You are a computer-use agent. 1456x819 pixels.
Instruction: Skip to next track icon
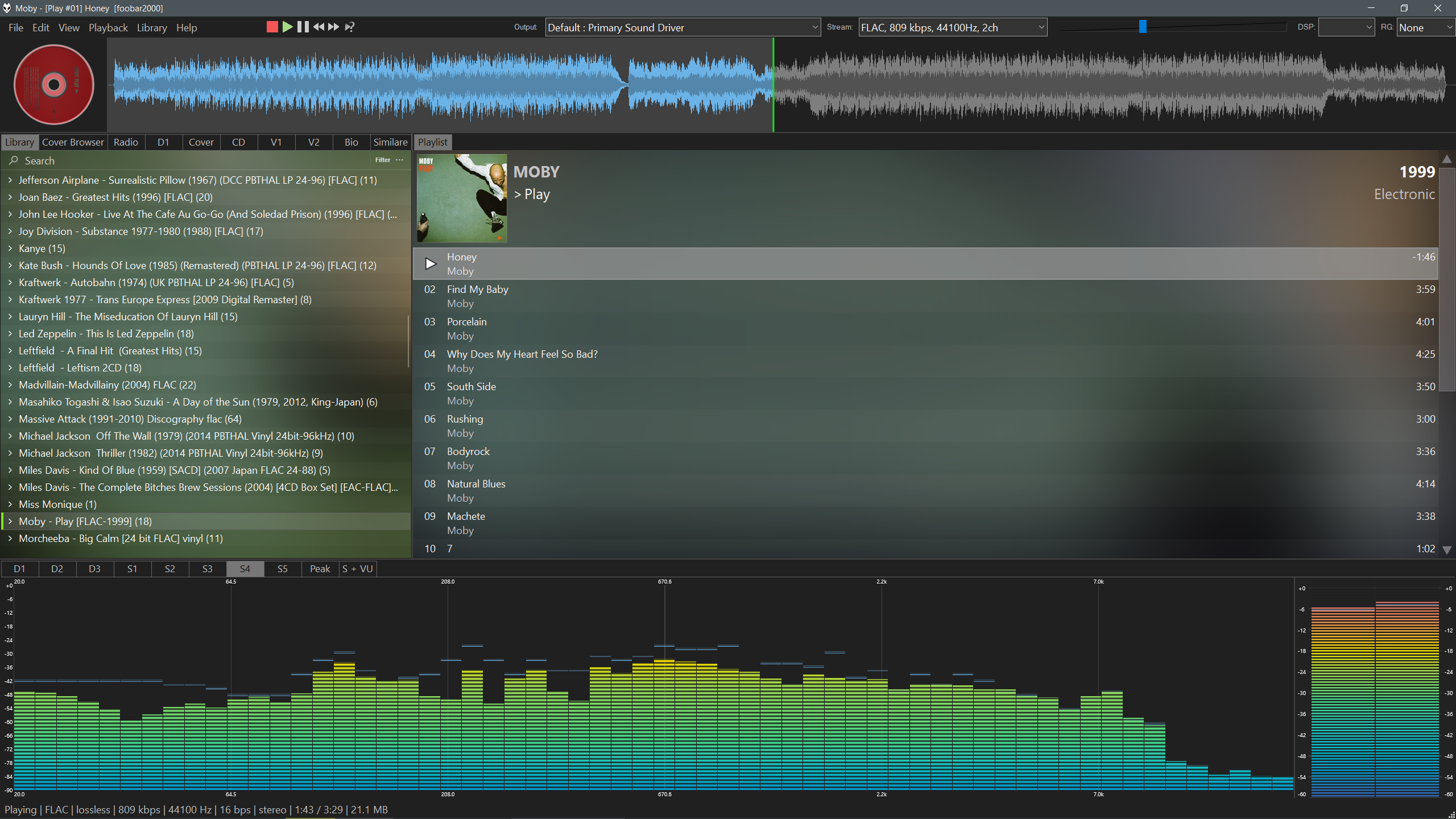pos(334,27)
